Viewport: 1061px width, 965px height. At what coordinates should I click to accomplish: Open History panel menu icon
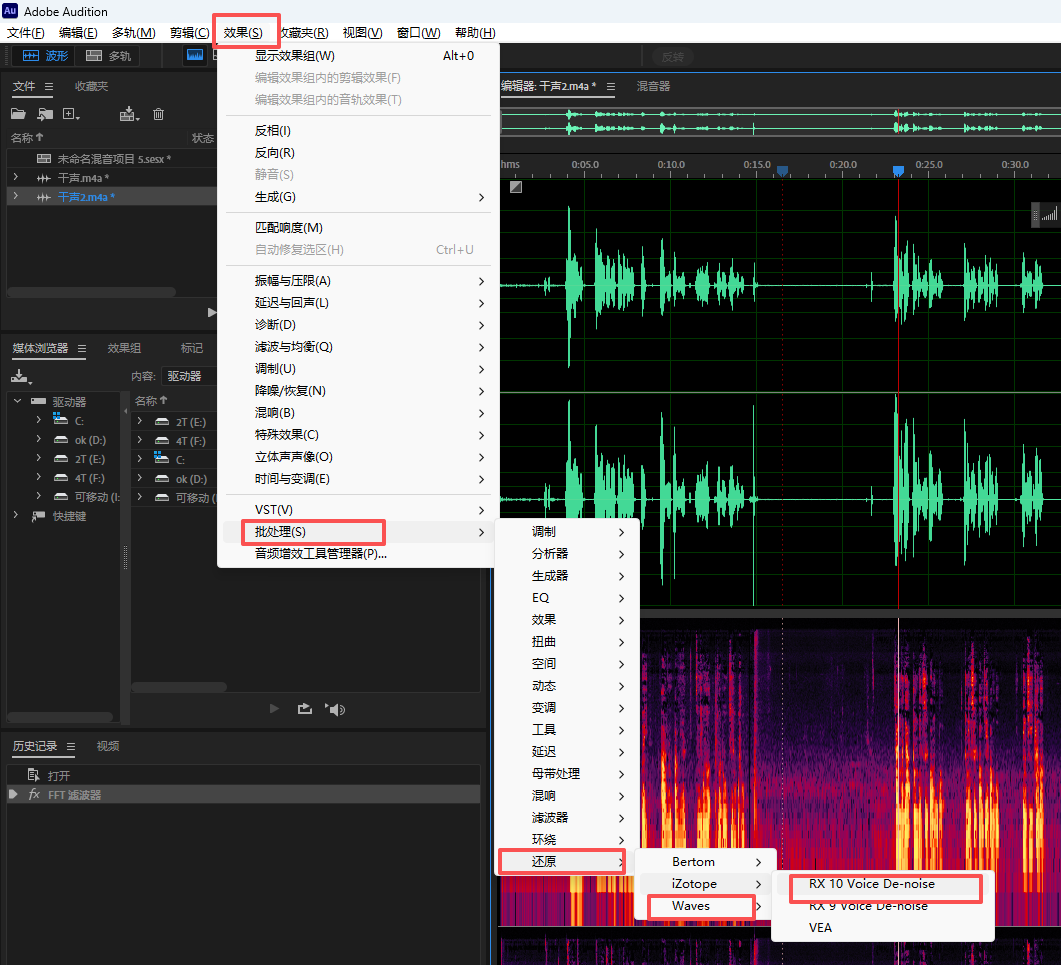pyautogui.click(x=71, y=746)
